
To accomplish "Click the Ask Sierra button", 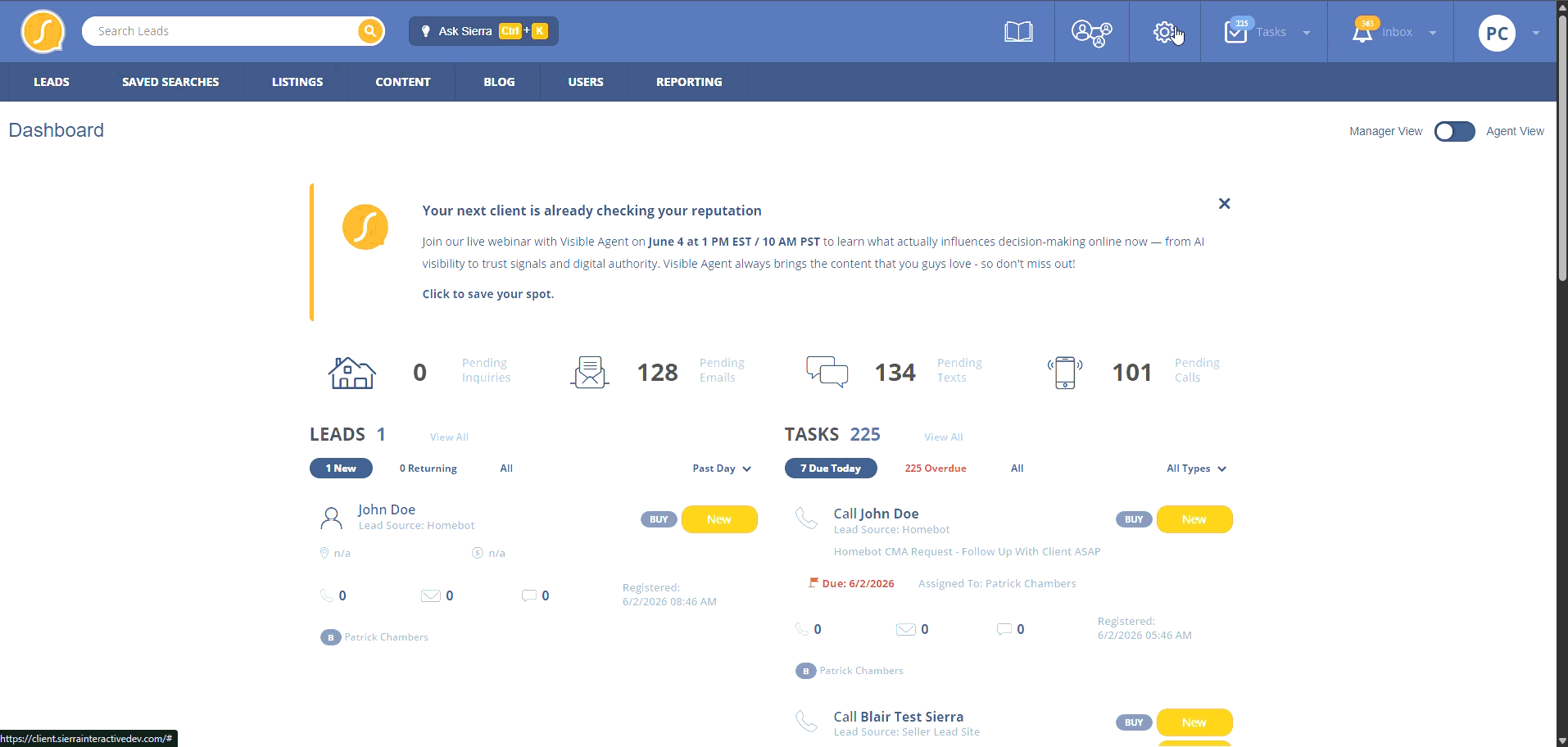I will click(483, 31).
